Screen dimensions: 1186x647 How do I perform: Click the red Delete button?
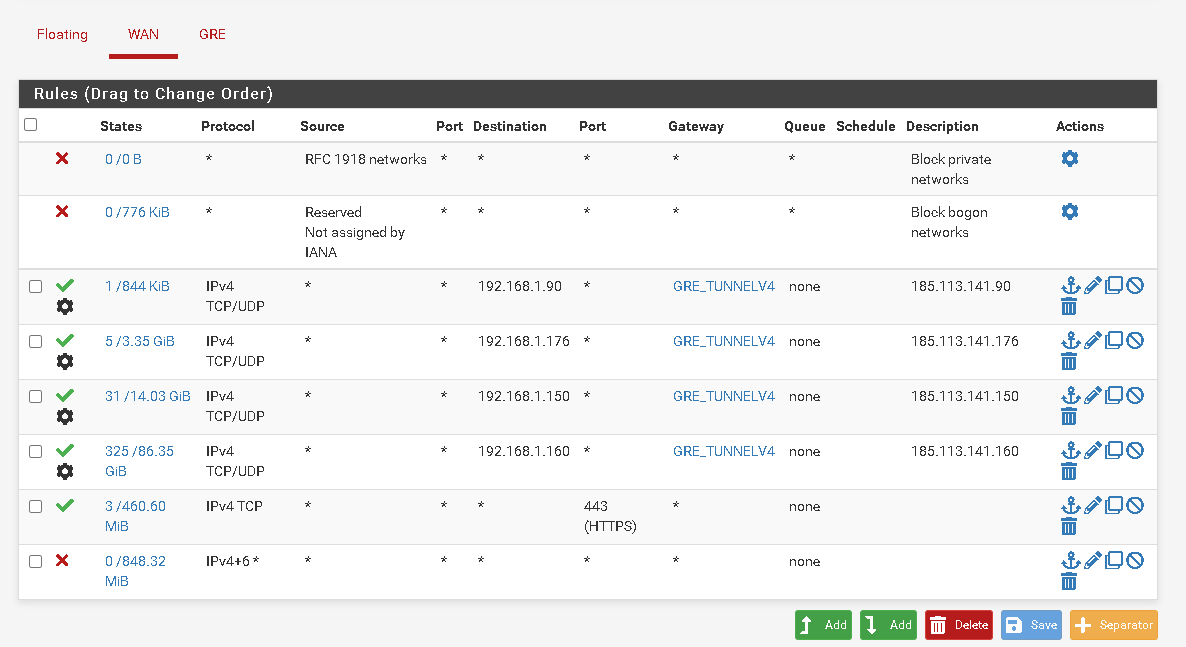pos(958,625)
